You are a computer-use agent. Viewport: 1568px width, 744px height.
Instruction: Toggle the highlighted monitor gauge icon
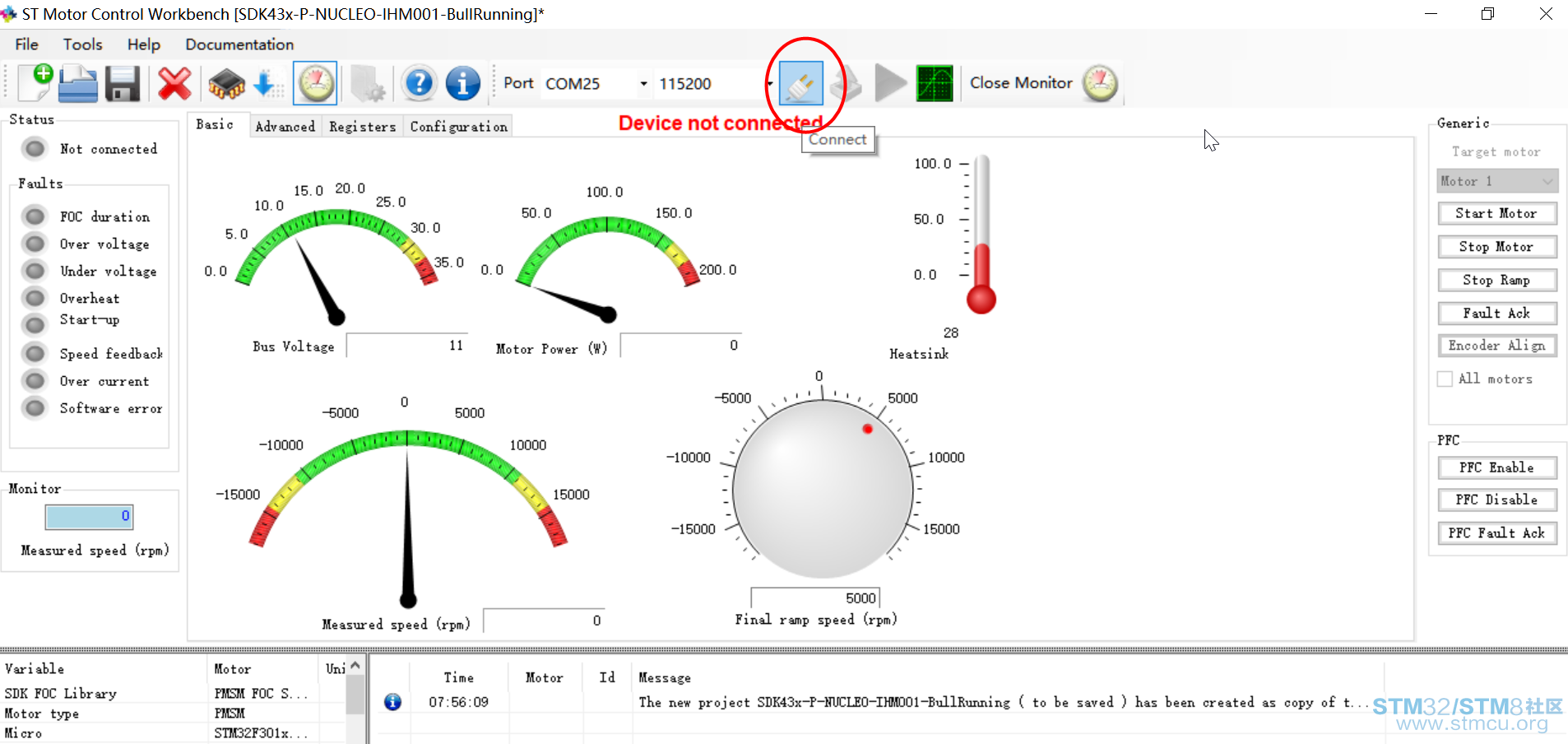pyautogui.click(x=315, y=83)
